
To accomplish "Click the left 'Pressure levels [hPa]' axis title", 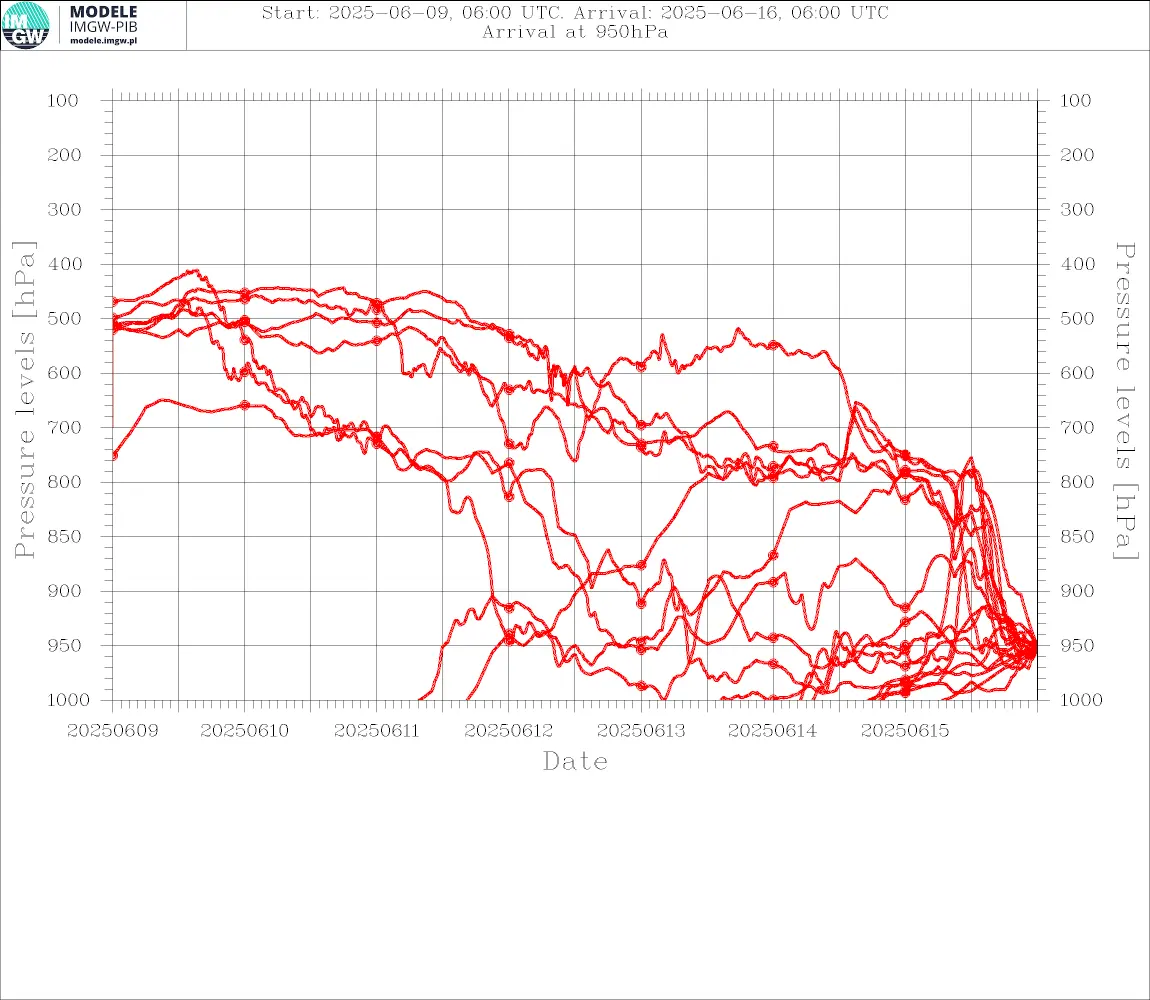I will coord(24,400).
